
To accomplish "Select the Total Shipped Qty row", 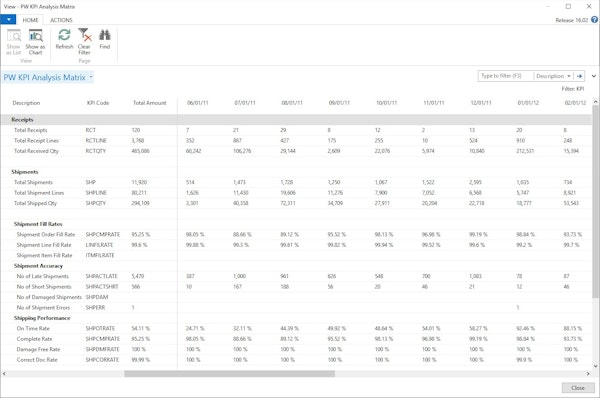I will tap(296, 203).
